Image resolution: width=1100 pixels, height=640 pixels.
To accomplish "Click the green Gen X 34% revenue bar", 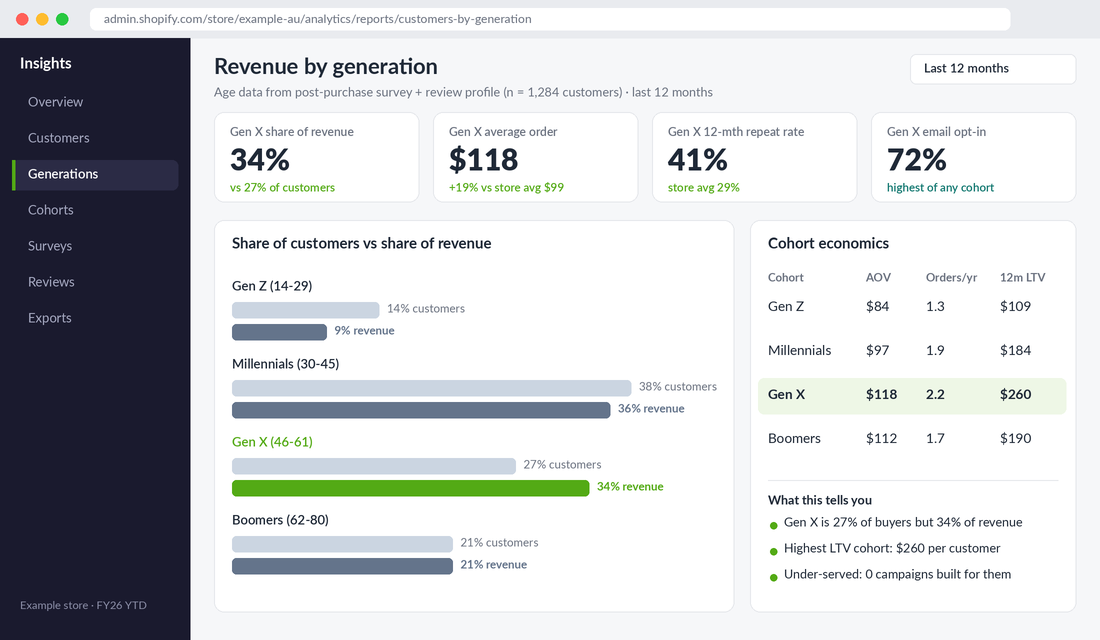I will 410,488.
